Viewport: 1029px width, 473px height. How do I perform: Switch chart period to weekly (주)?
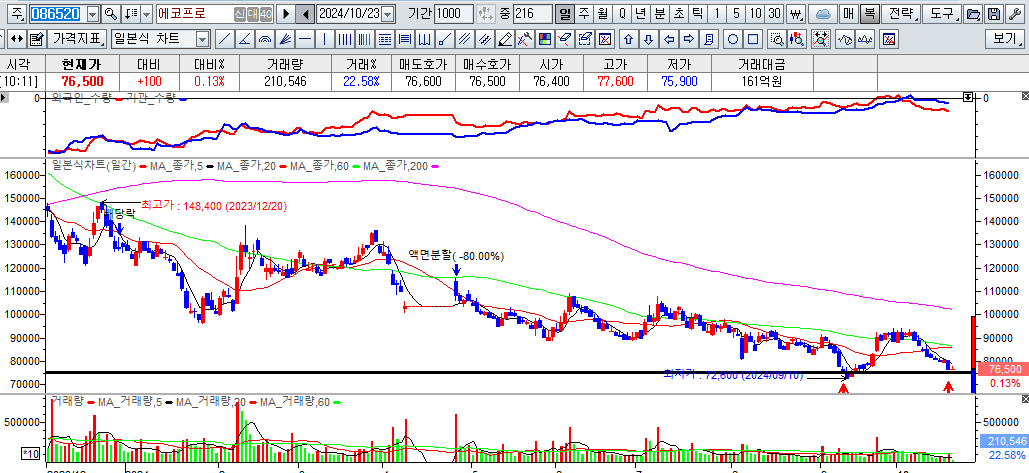(x=583, y=14)
